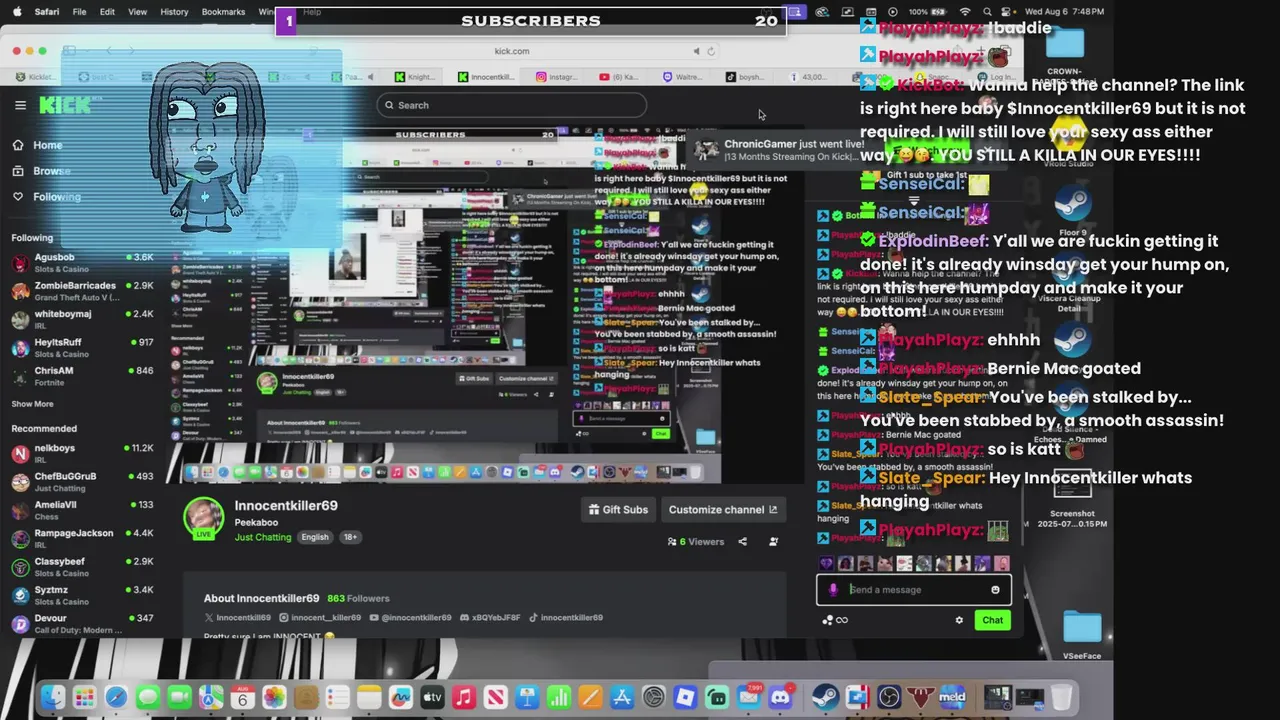This screenshot has height=720, width=1280.
Task: Open Safari menu in menu bar
Action: [46, 12]
